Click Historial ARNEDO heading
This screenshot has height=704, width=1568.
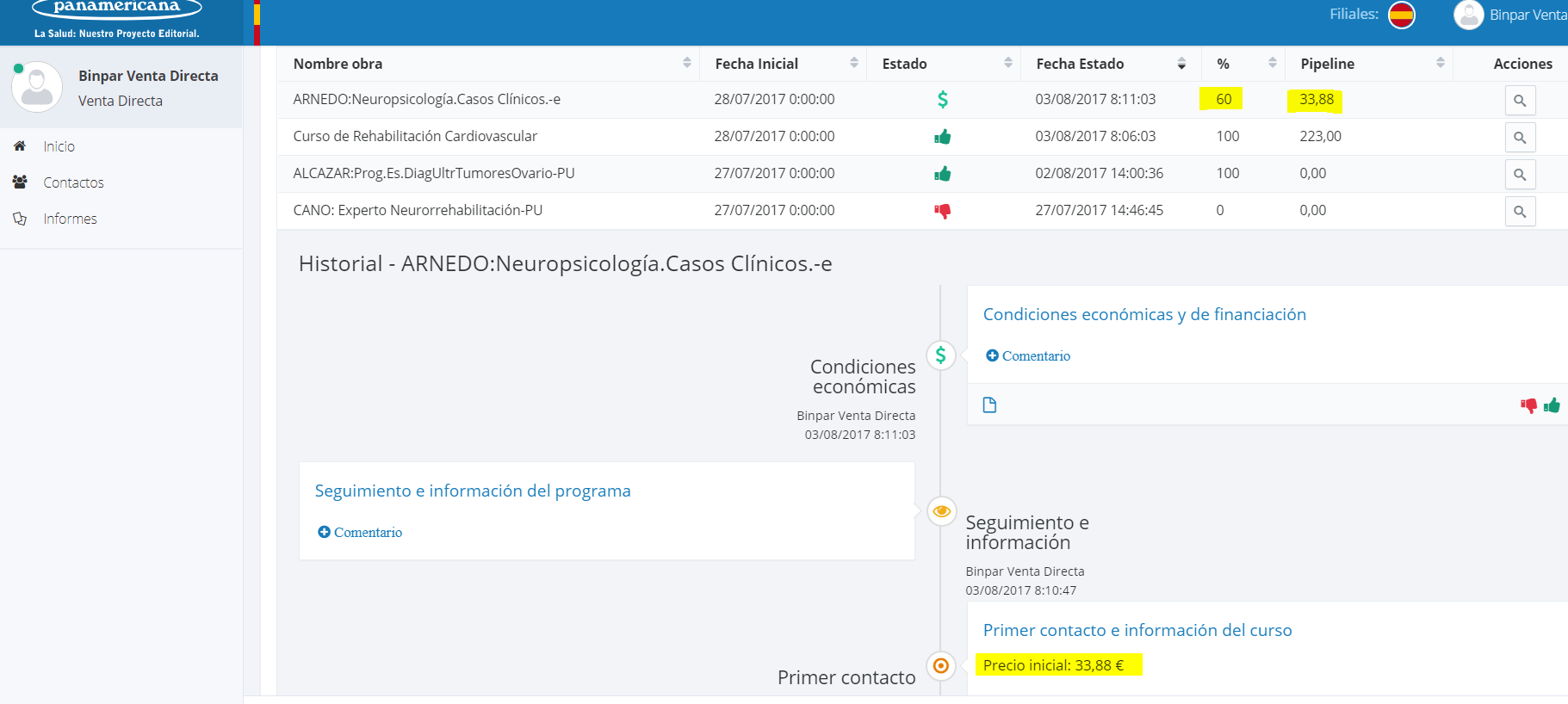565,263
